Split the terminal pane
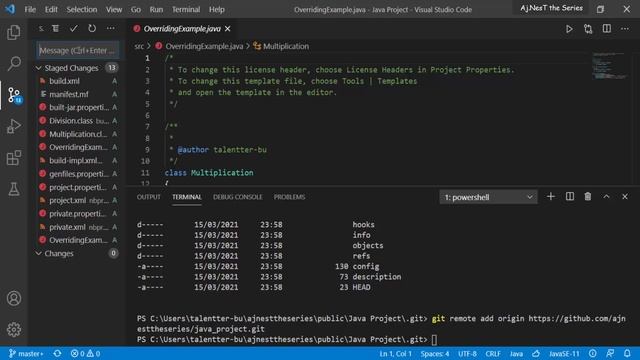 569,197
